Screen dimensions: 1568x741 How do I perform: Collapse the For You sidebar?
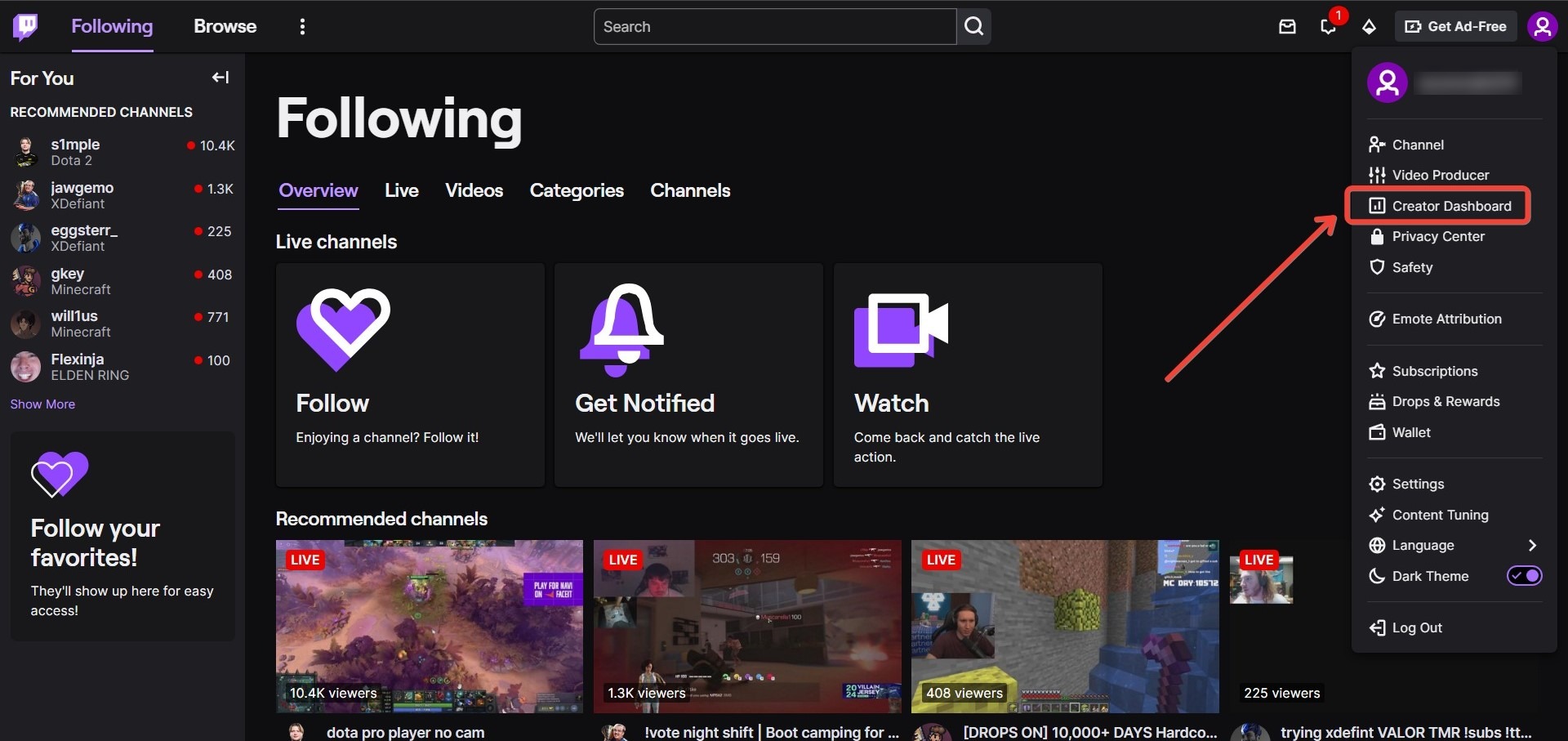[220, 78]
